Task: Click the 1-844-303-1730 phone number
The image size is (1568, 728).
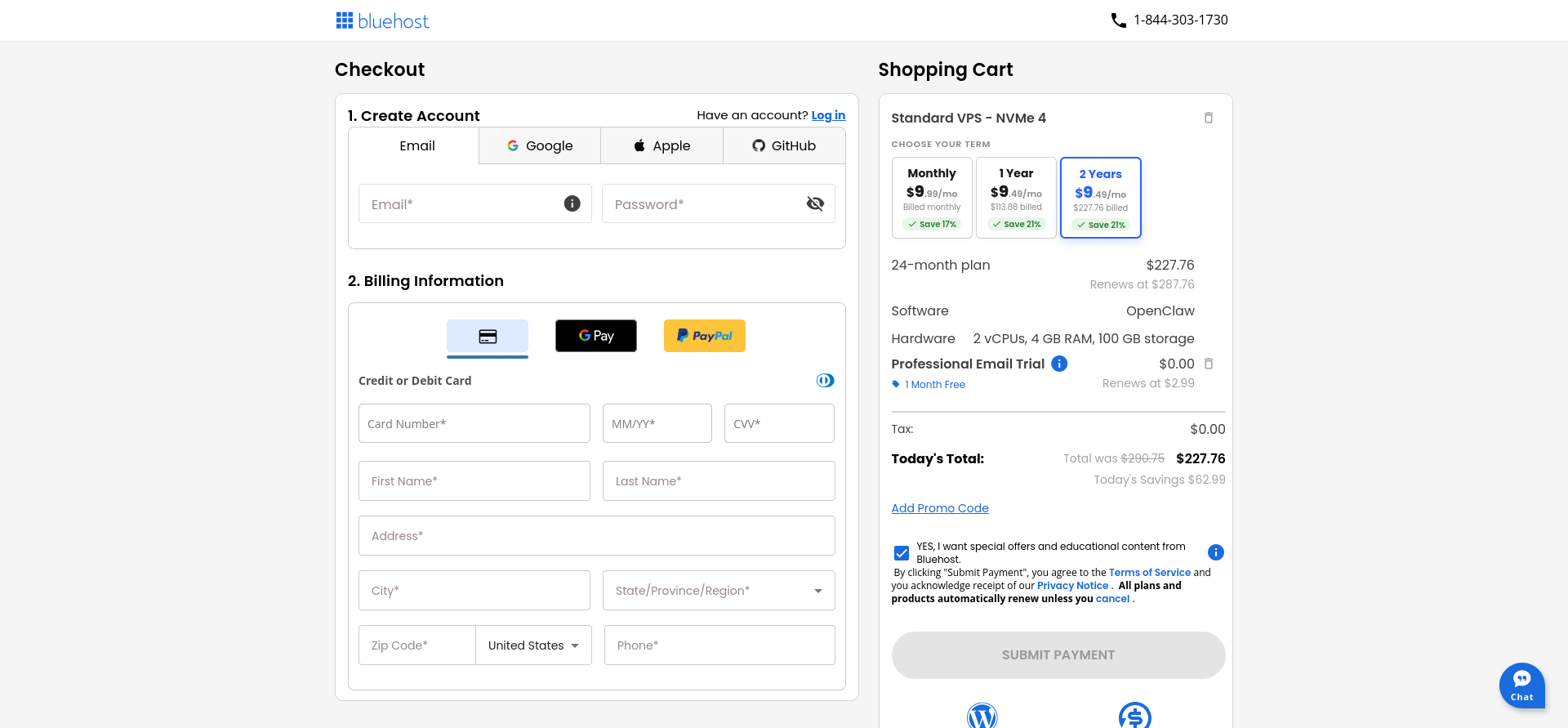Action: click(1180, 20)
